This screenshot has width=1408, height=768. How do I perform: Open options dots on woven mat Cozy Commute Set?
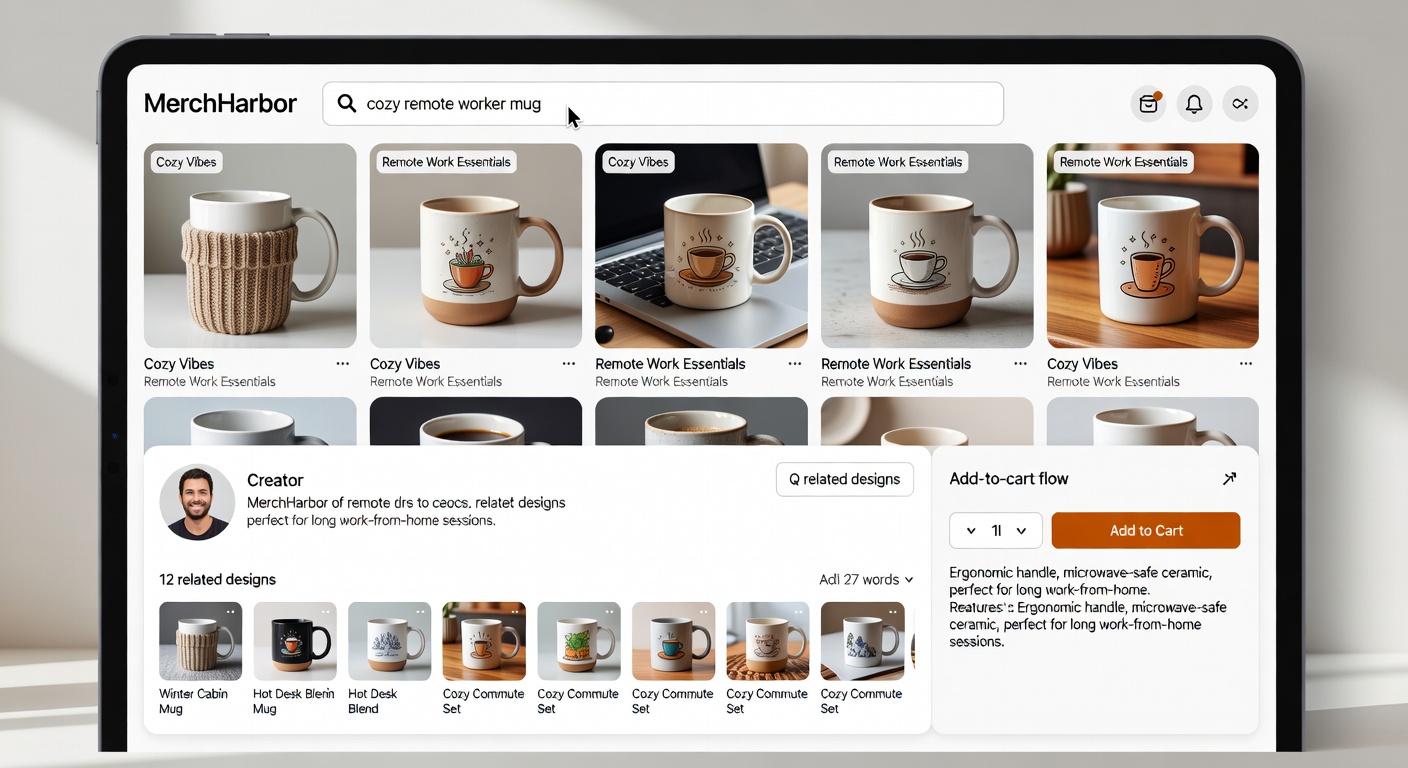click(x=798, y=611)
